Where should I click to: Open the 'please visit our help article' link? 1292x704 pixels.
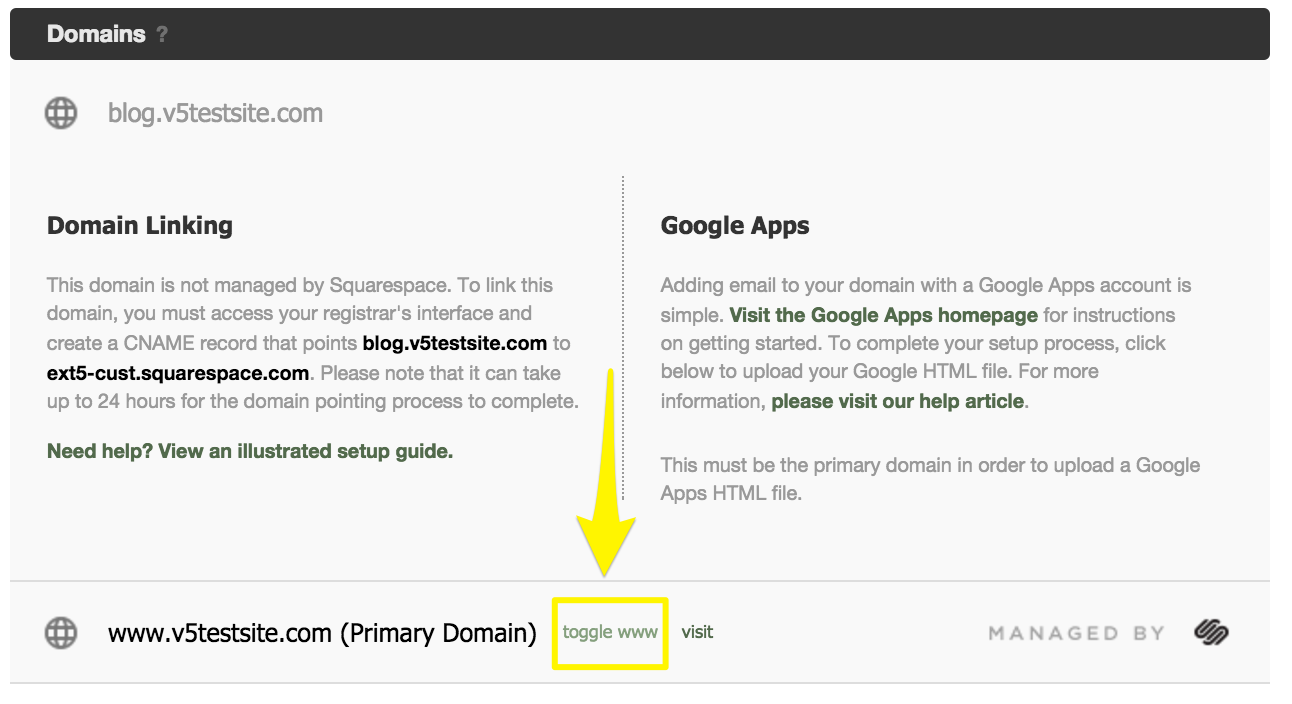pyautogui.click(x=898, y=401)
